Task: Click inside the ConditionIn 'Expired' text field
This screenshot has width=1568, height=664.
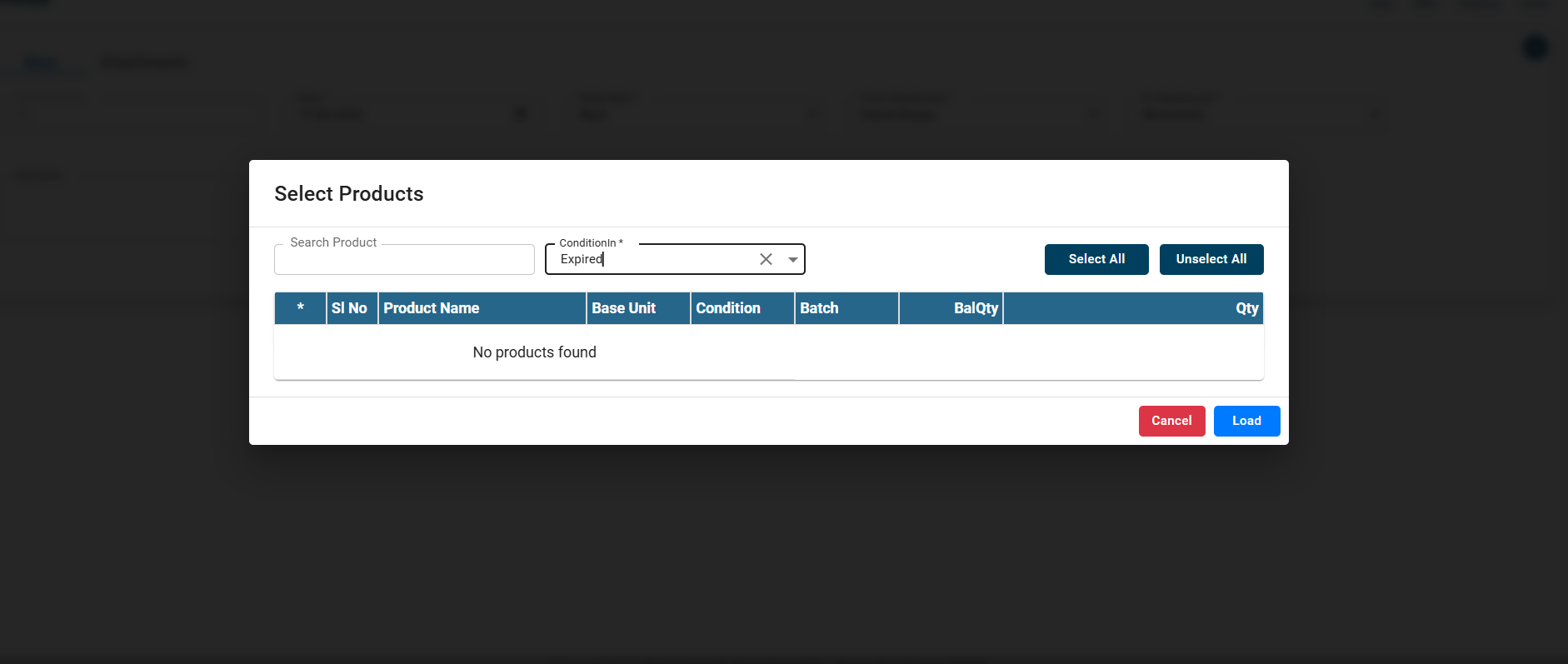Action: 650,259
